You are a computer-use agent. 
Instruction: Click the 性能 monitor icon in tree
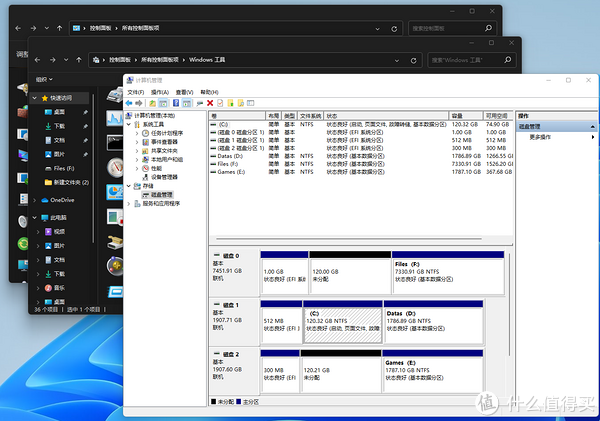(145, 168)
